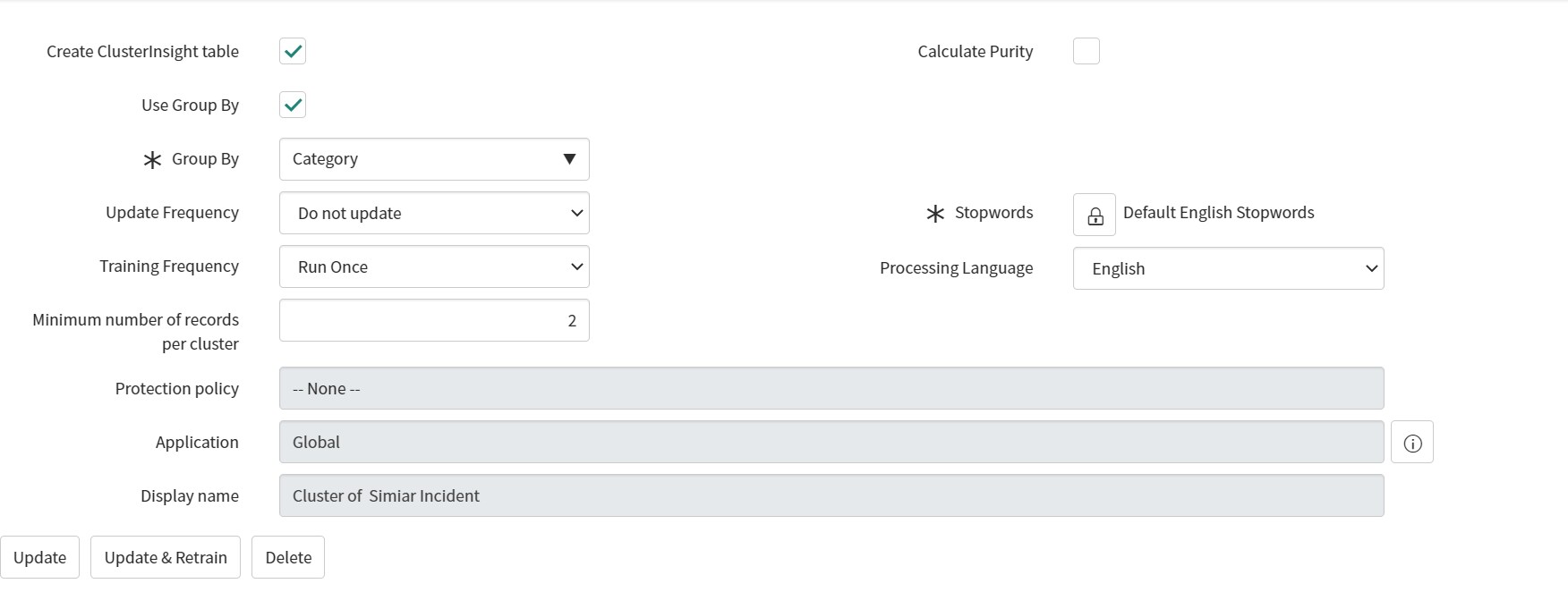The image size is (1568, 592).
Task: Click the Update button
Action: [x=39, y=557]
